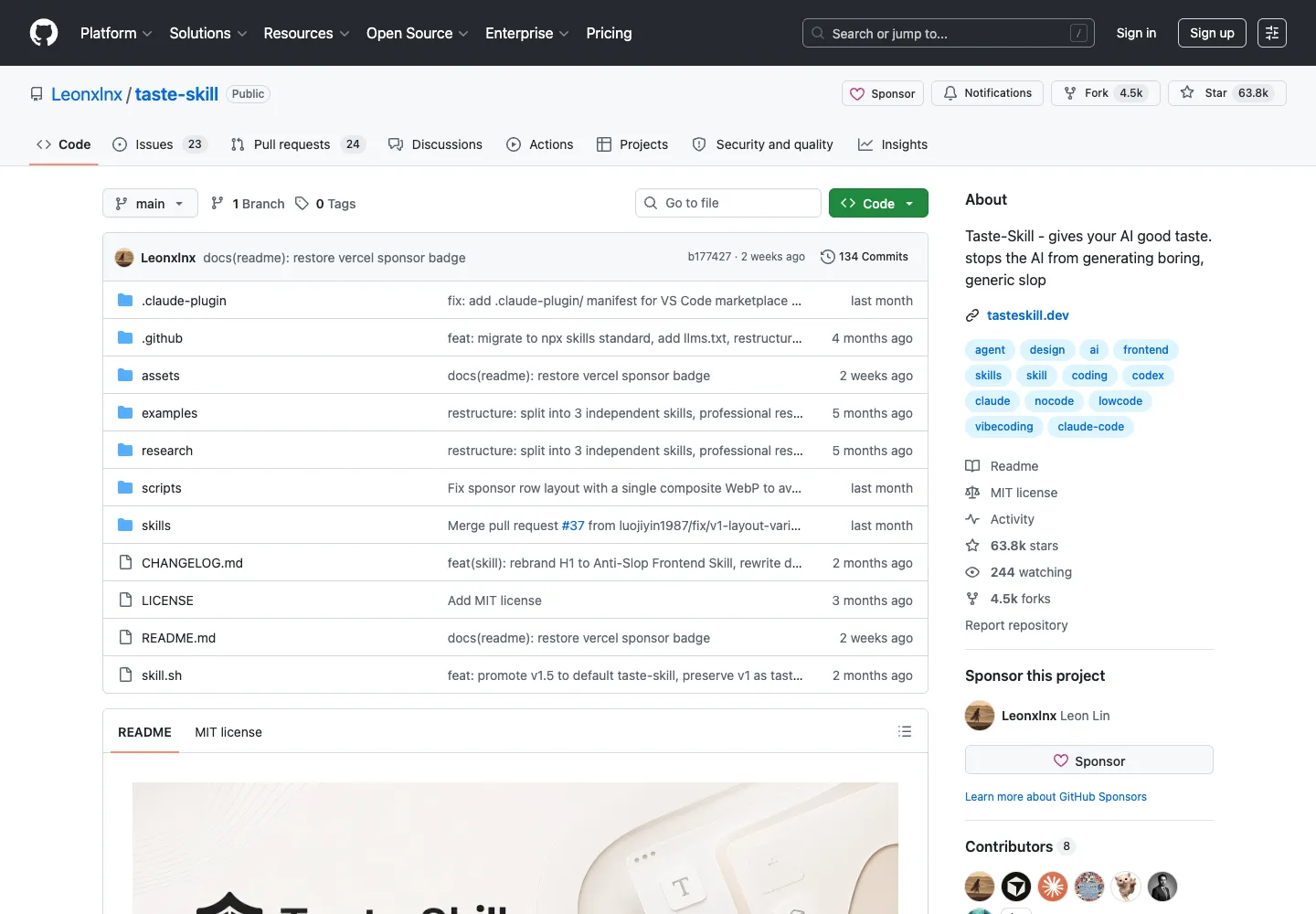Learn more about GitHub Sponsors

(x=1056, y=797)
